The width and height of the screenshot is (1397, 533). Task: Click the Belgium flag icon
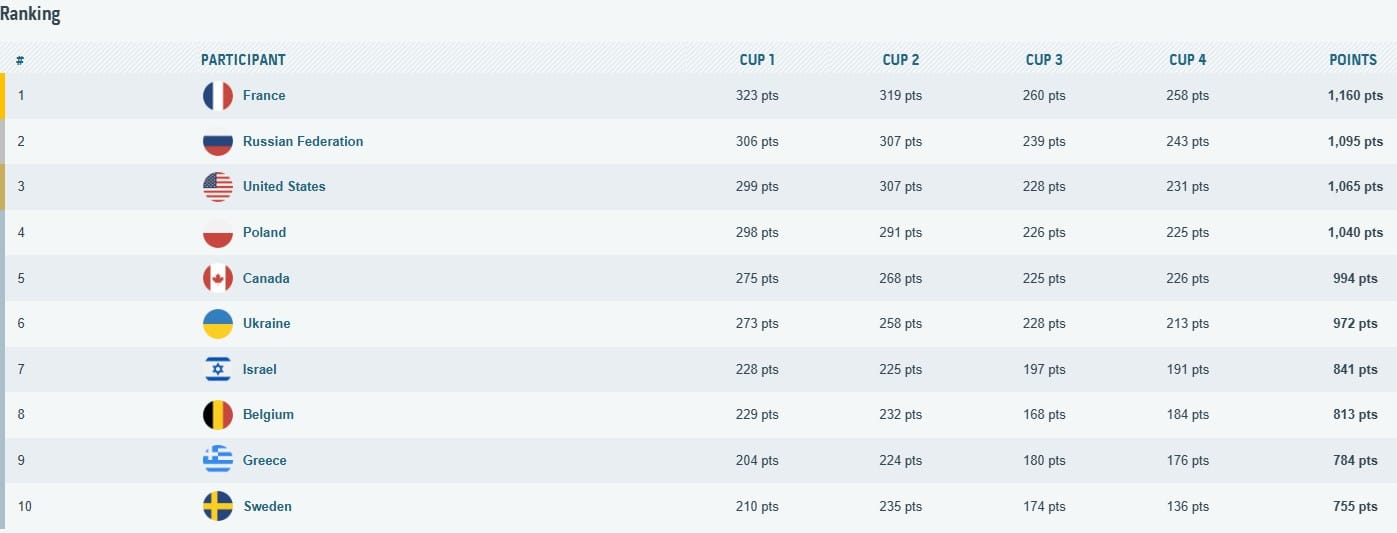click(218, 415)
